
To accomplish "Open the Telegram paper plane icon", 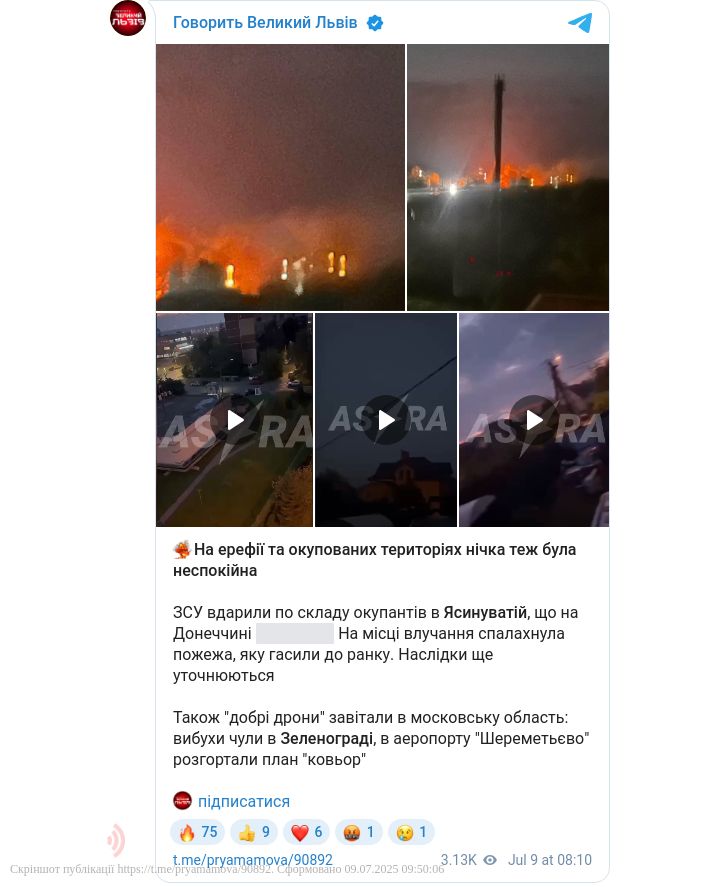I will click(x=580, y=23).
